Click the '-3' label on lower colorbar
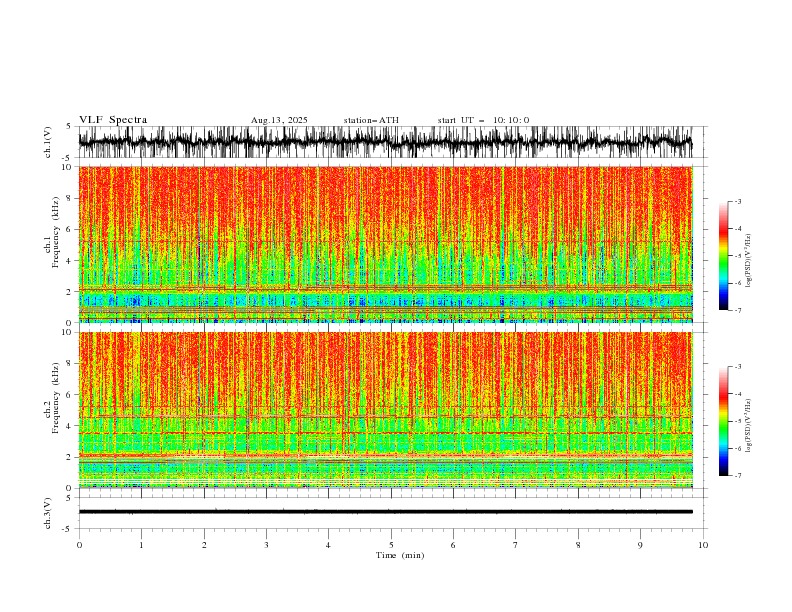 (738, 367)
